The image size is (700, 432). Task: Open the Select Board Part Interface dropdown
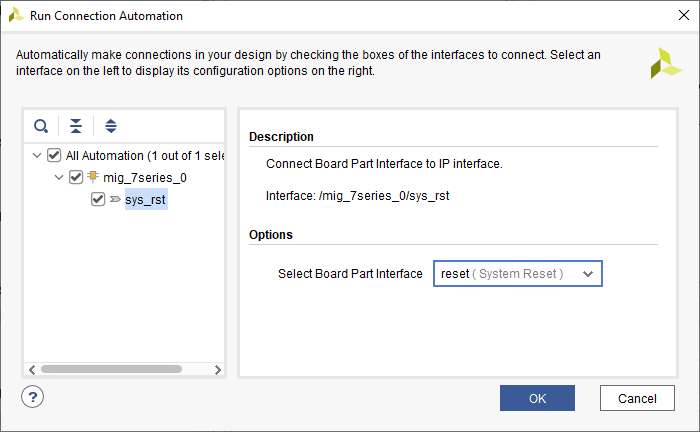517,274
